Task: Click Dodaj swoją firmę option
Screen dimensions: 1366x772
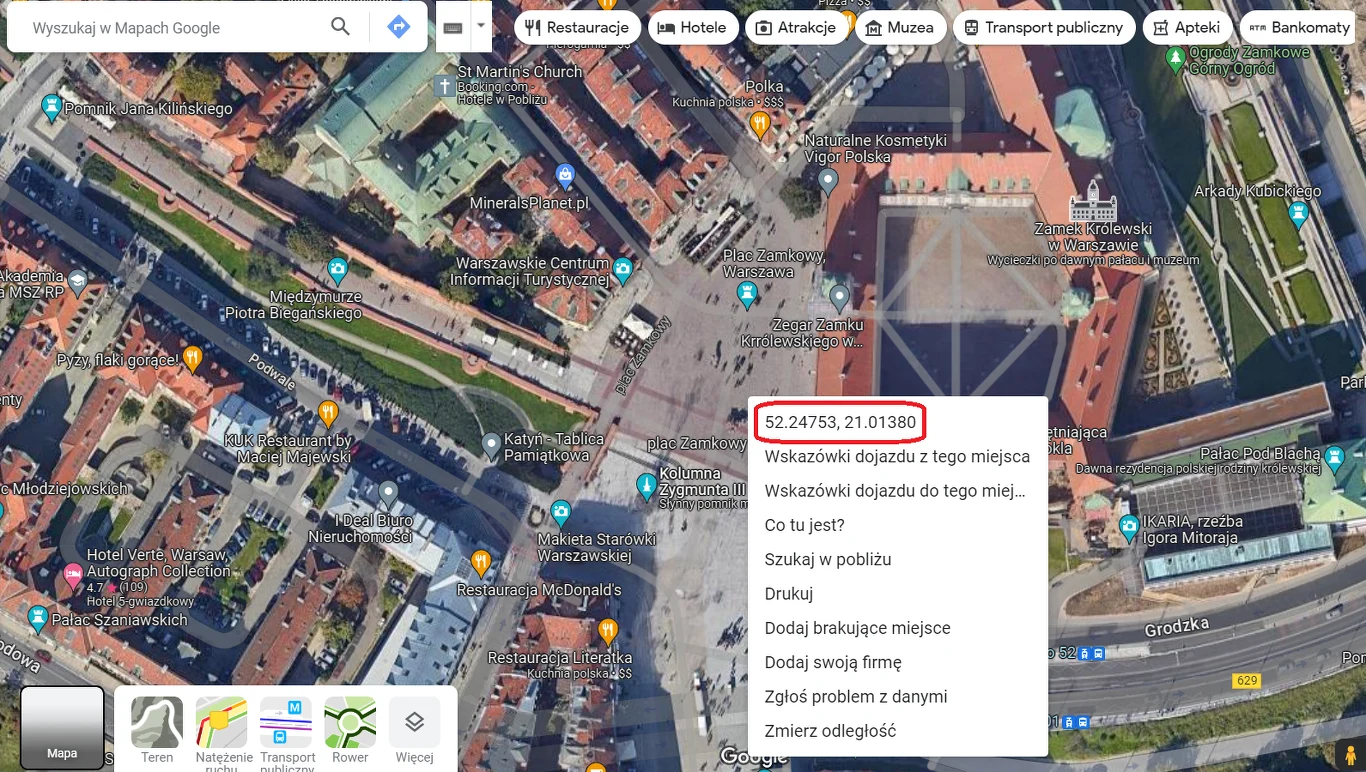Action: [x=833, y=662]
